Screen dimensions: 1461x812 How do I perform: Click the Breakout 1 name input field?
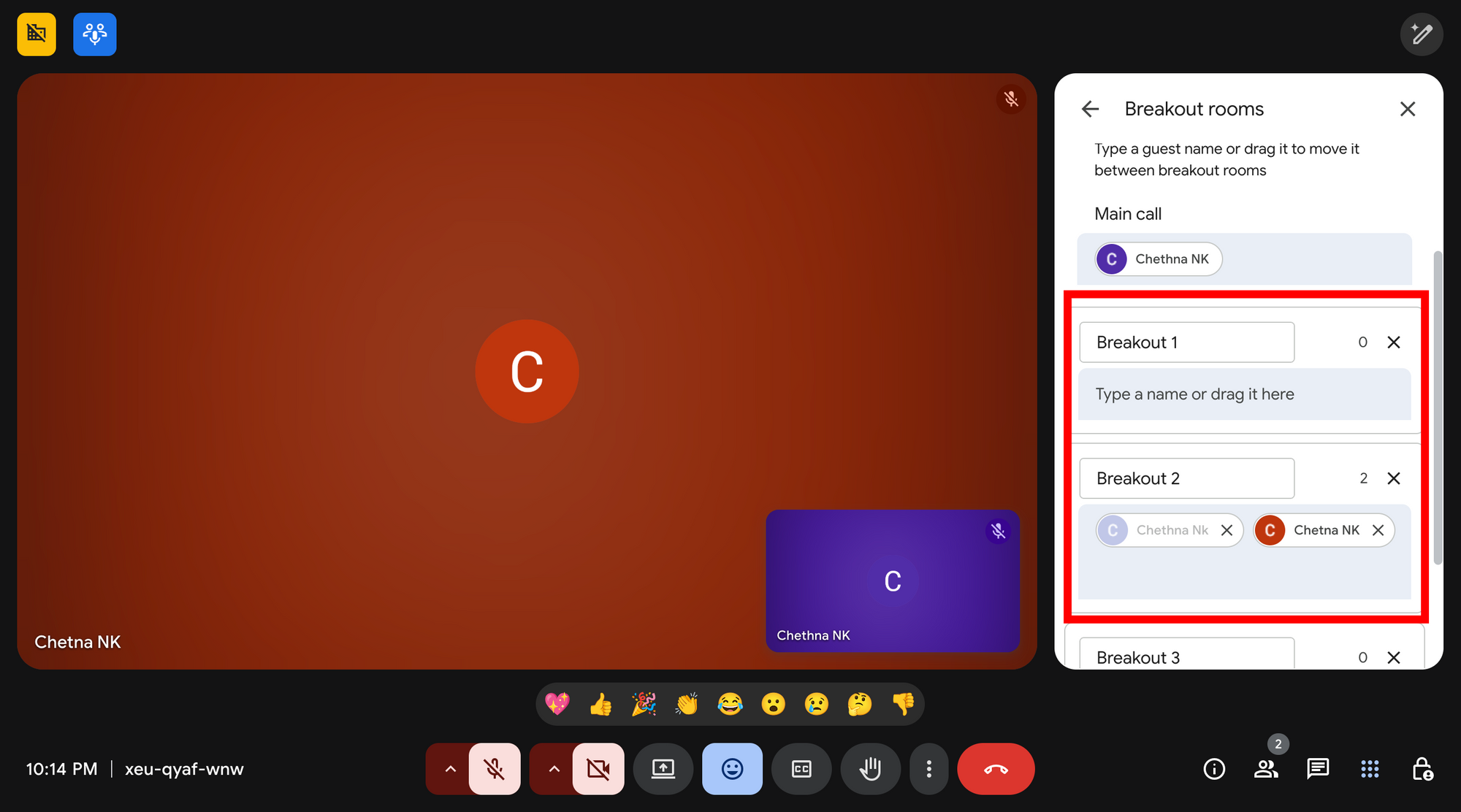1186,342
